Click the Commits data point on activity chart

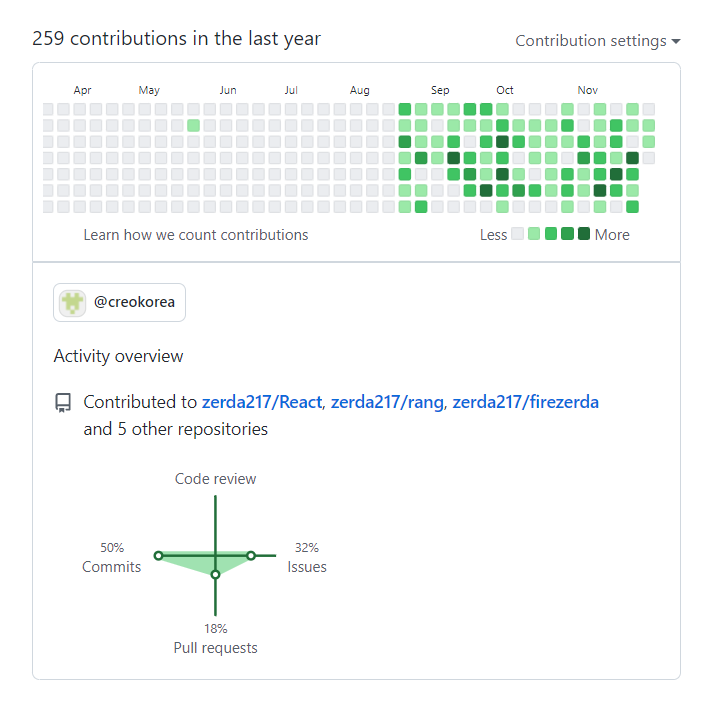(158, 556)
